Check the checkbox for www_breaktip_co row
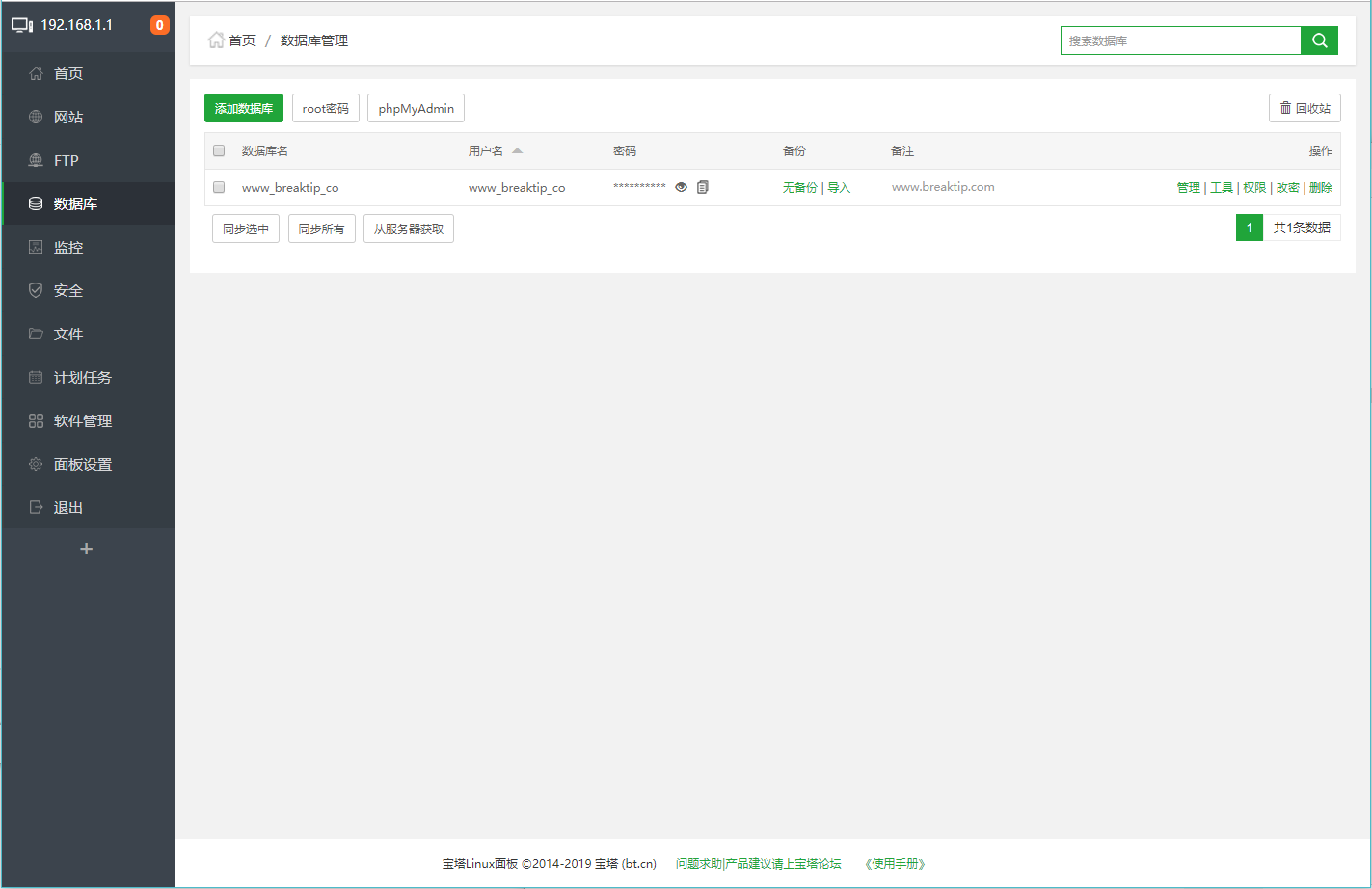The image size is (1372, 889). click(x=219, y=187)
